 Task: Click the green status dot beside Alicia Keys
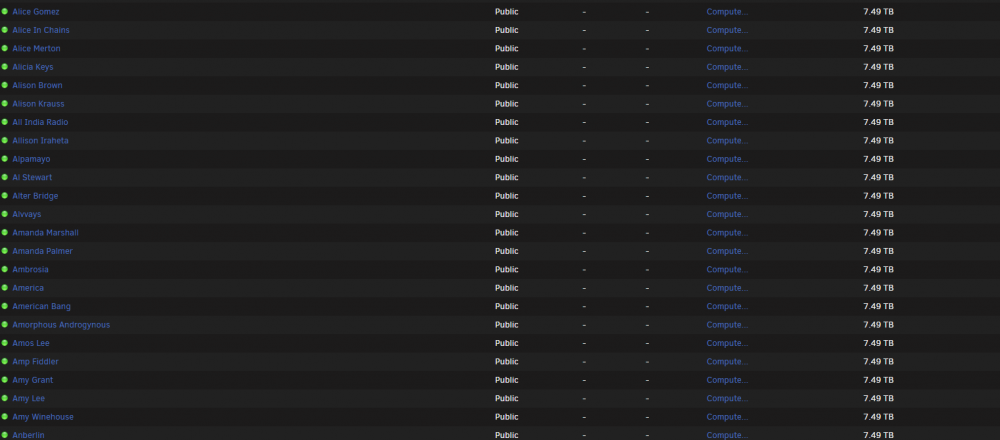coord(4,67)
